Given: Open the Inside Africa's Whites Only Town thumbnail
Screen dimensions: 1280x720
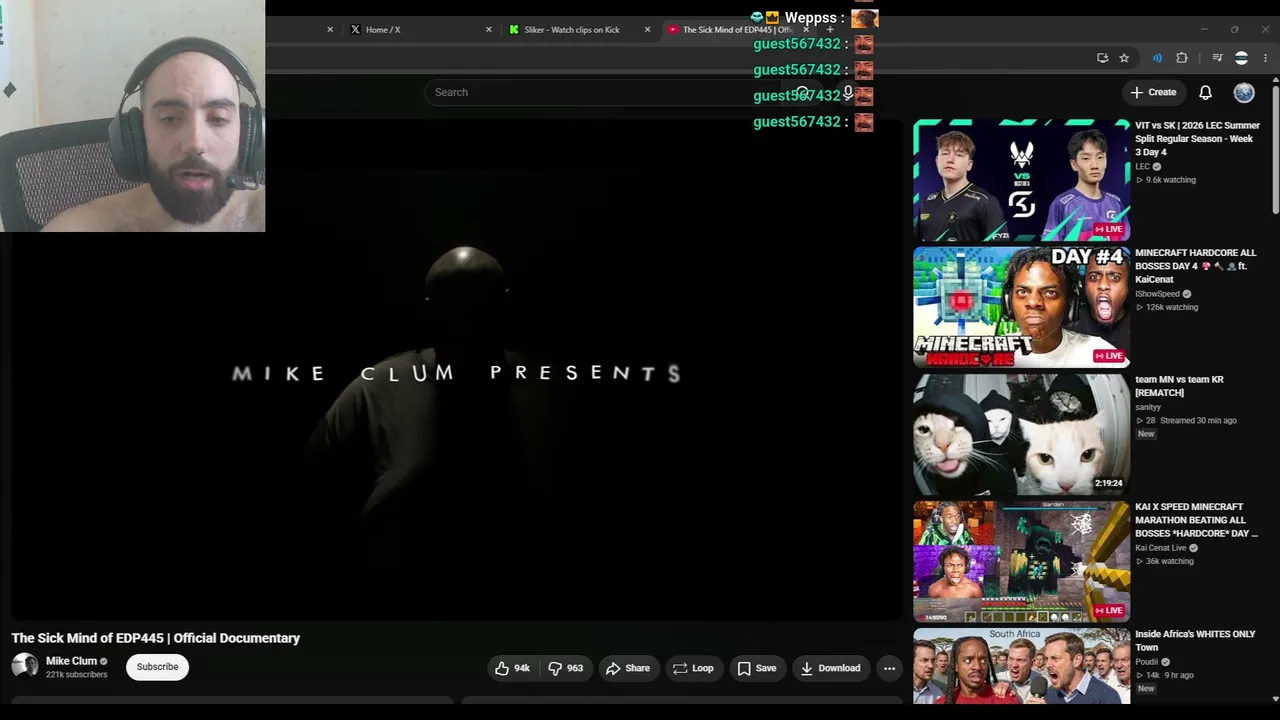Looking at the screenshot, I should [x=1021, y=666].
